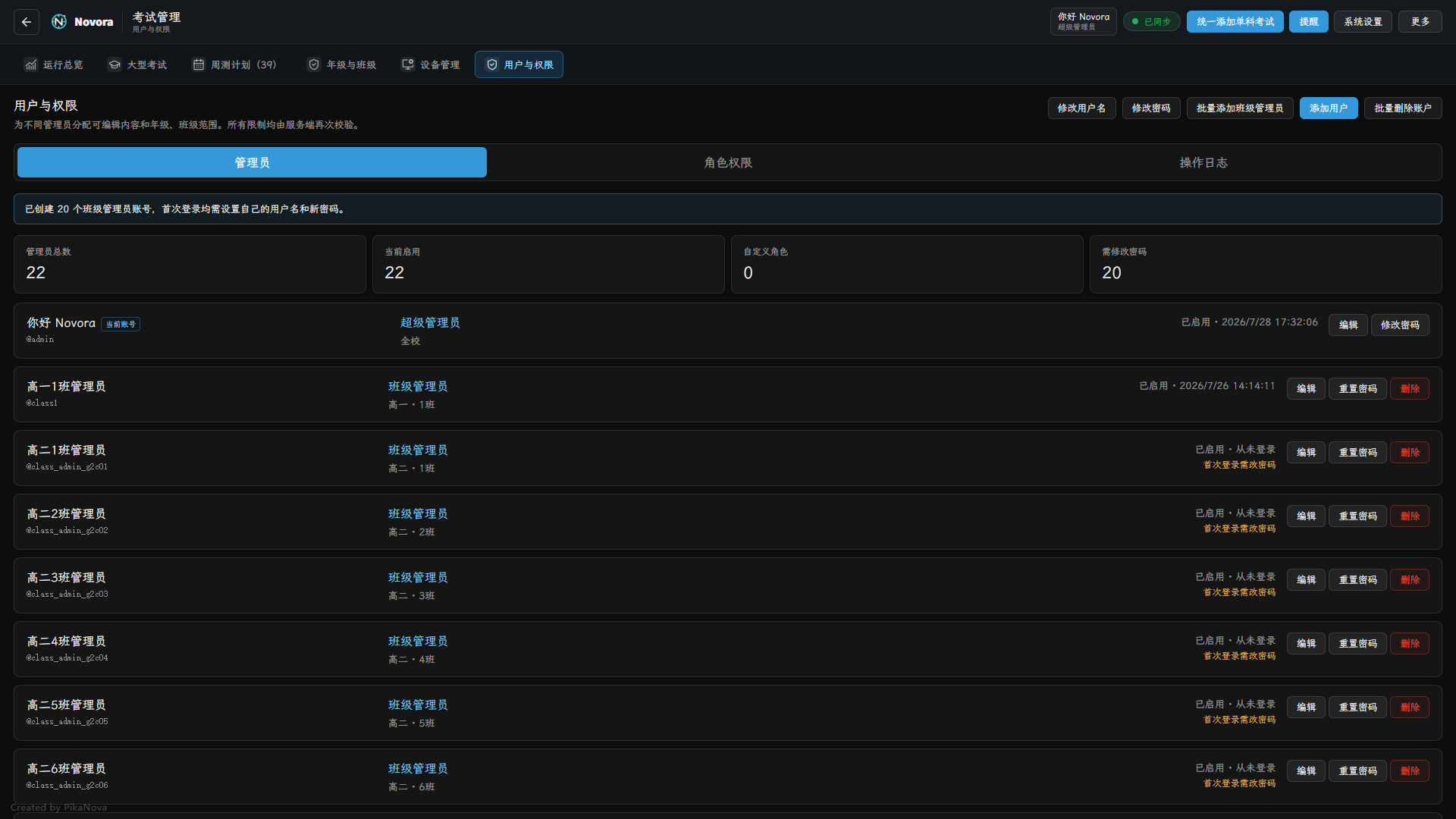Viewport: 1456px width, 819px height.
Task: Edit the 高一1班管理员 account
Action: [1306, 388]
